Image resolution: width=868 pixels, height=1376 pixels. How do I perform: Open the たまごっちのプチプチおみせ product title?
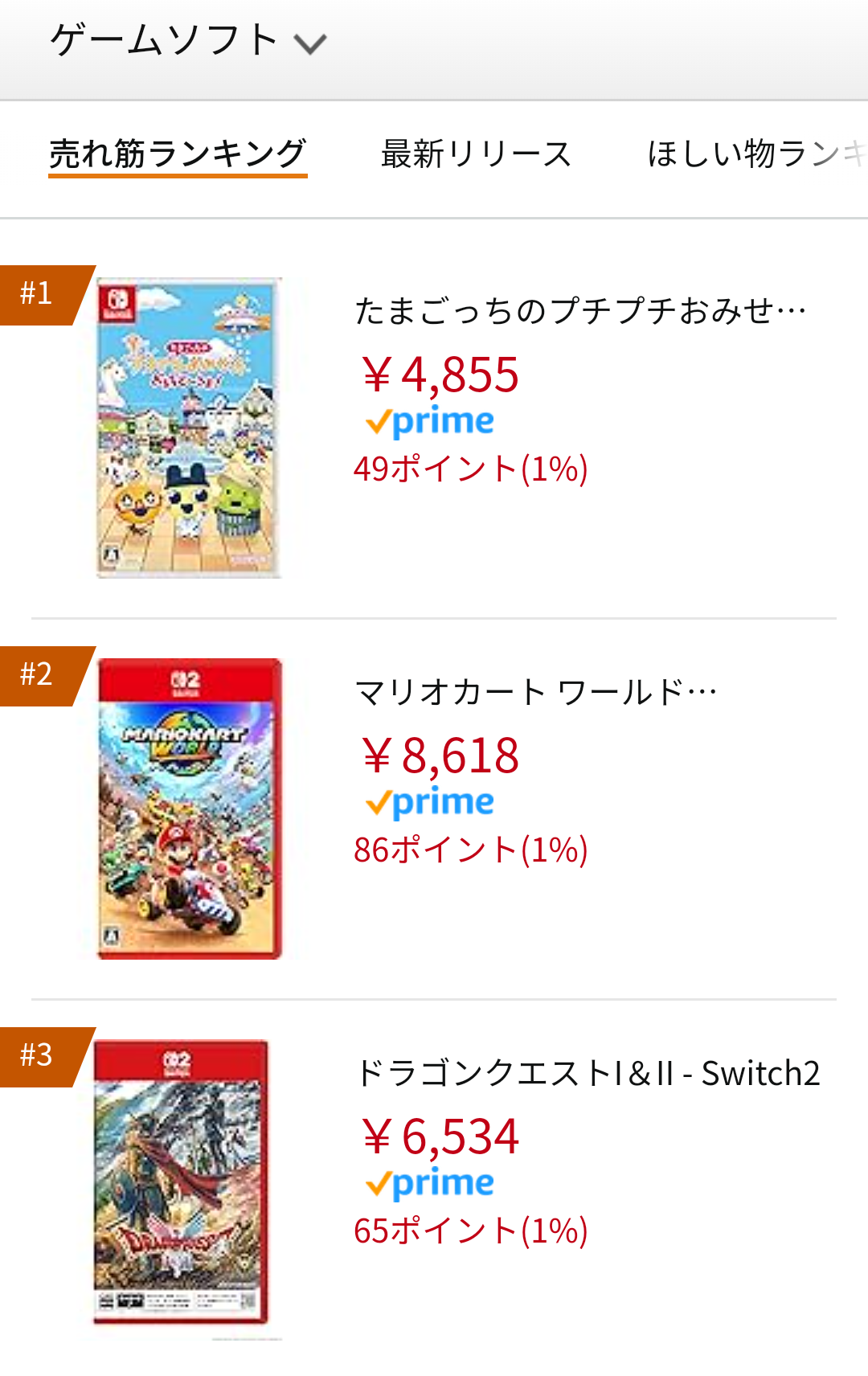click(x=580, y=311)
